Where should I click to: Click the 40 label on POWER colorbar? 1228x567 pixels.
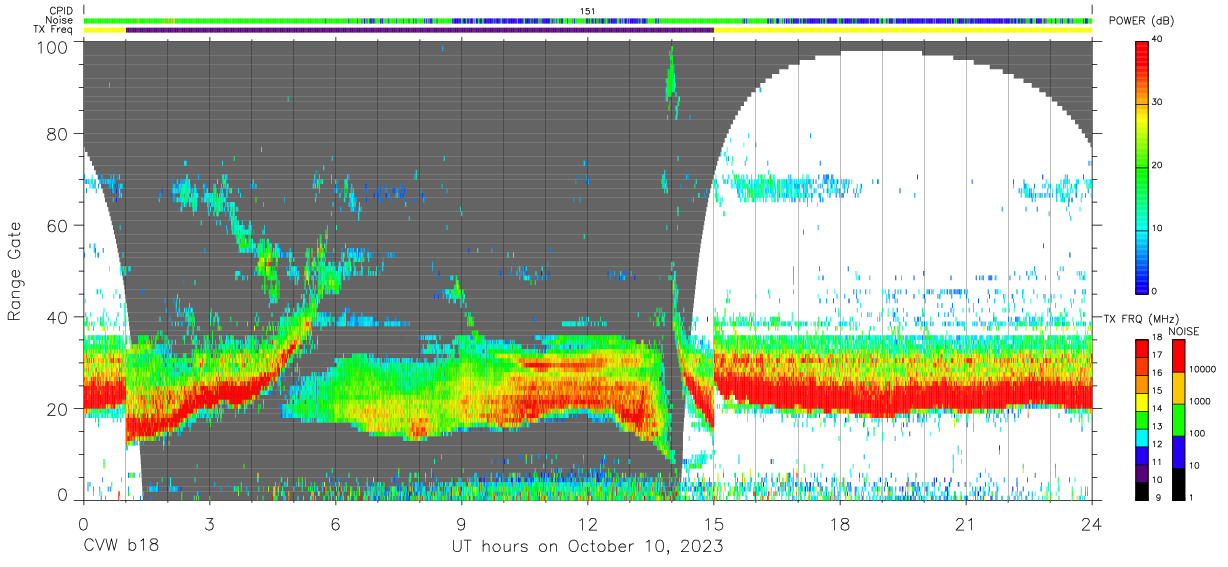(x=1158, y=39)
